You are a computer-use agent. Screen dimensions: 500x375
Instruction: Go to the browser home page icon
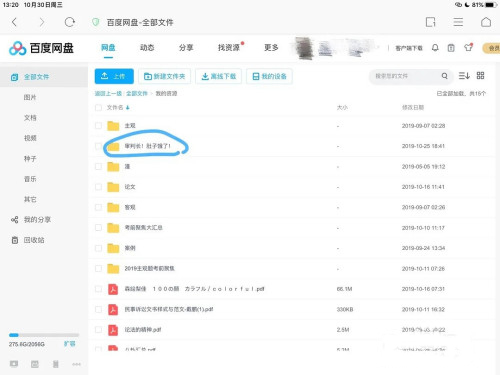tap(486, 22)
